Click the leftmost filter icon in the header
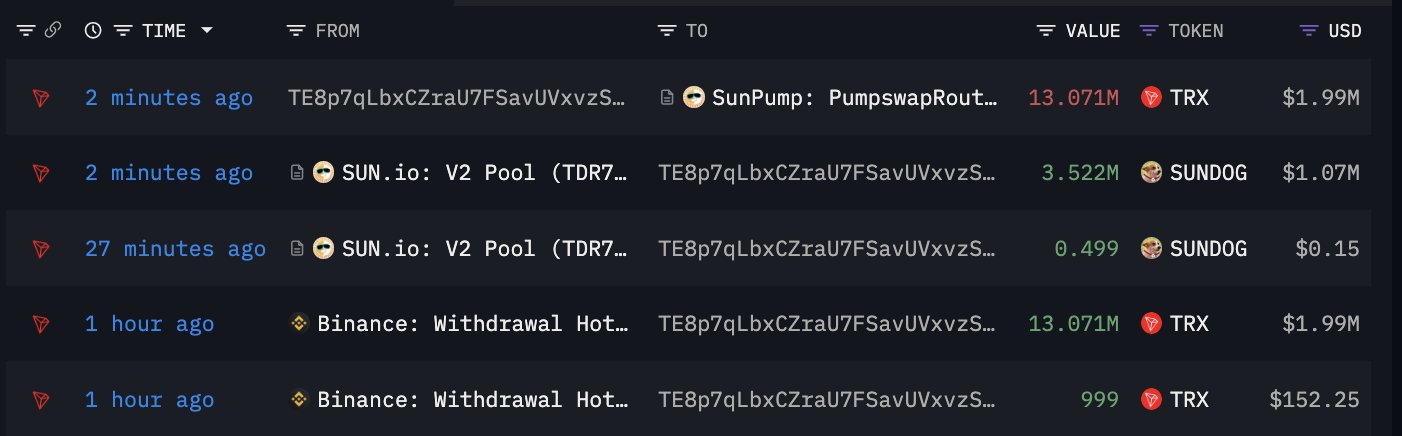The width and height of the screenshot is (1402, 436). 26,31
